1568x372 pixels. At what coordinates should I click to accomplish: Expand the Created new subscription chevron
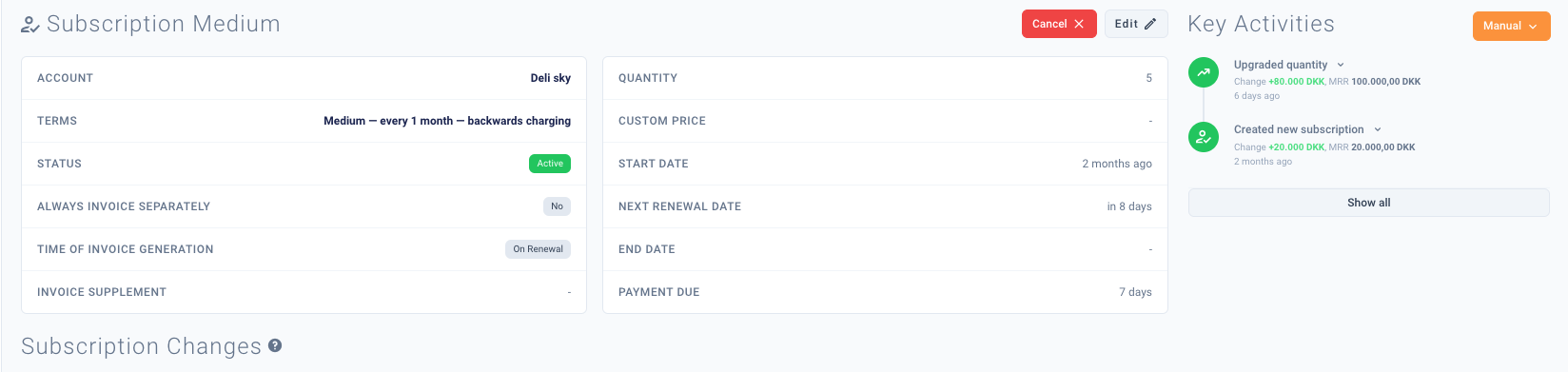(x=1378, y=129)
